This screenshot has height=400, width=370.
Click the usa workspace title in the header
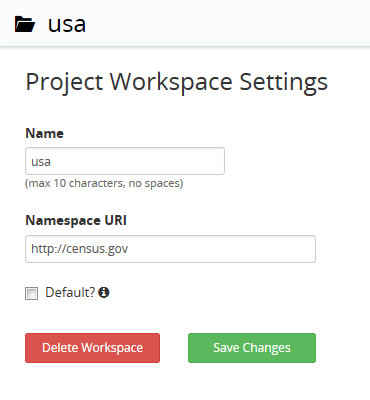(x=67, y=24)
